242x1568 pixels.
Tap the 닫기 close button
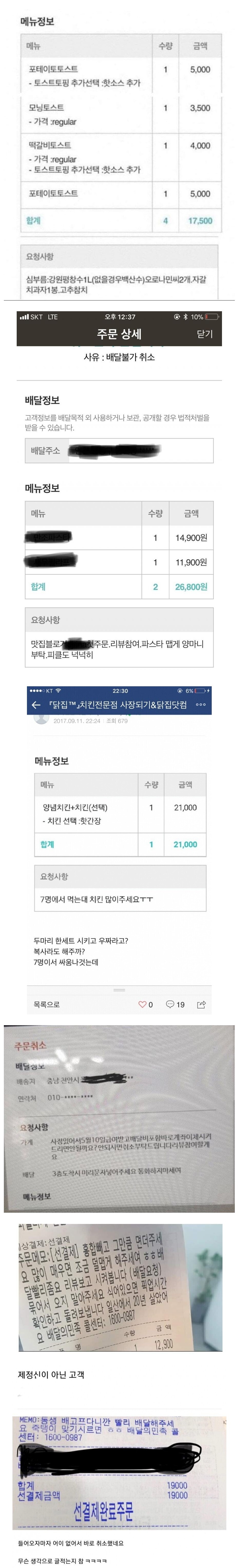pos(205,334)
